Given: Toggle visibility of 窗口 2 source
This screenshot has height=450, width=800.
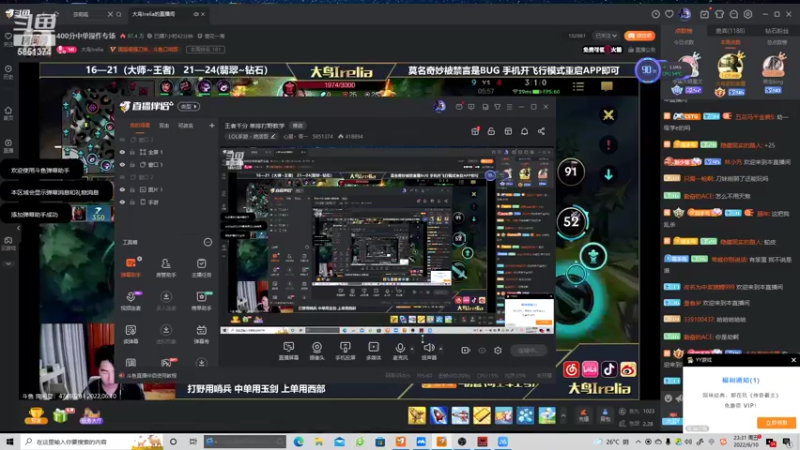Looking at the screenshot, I should click(x=122, y=177).
